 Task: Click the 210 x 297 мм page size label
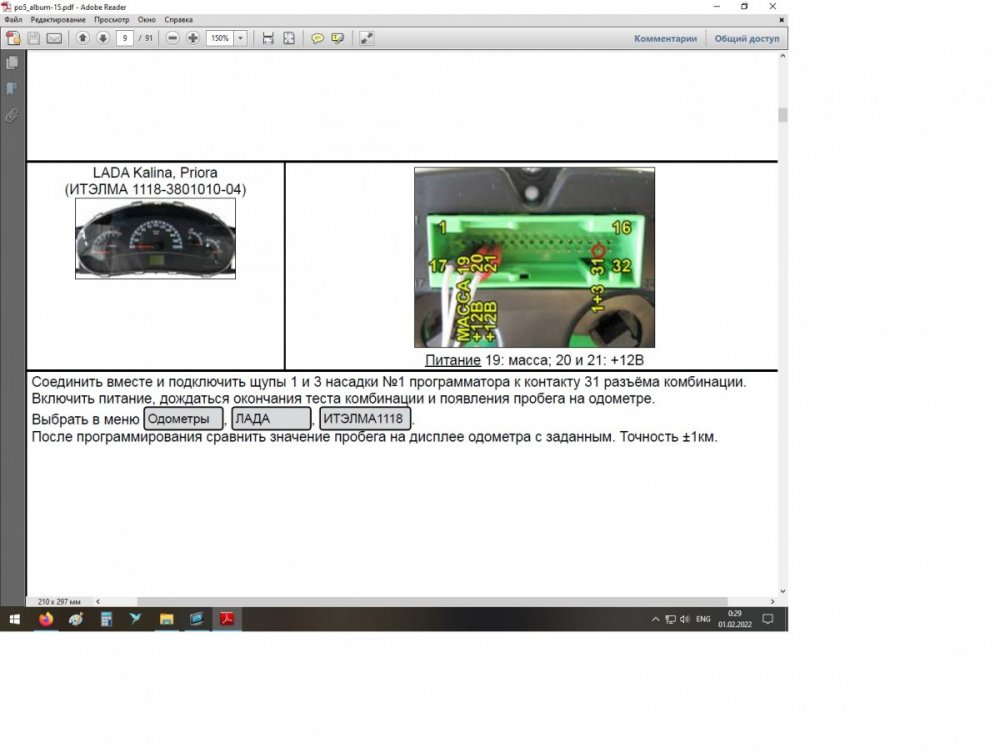coord(59,601)
